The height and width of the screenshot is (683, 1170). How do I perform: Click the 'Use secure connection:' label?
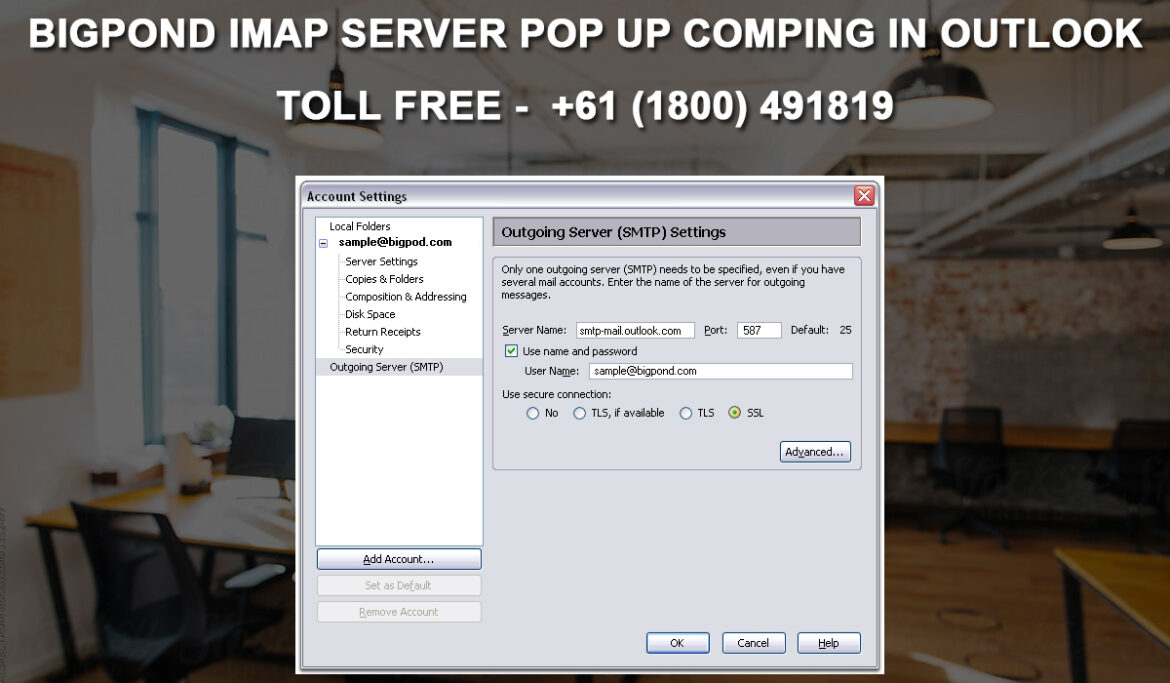[x=556, y=394]
